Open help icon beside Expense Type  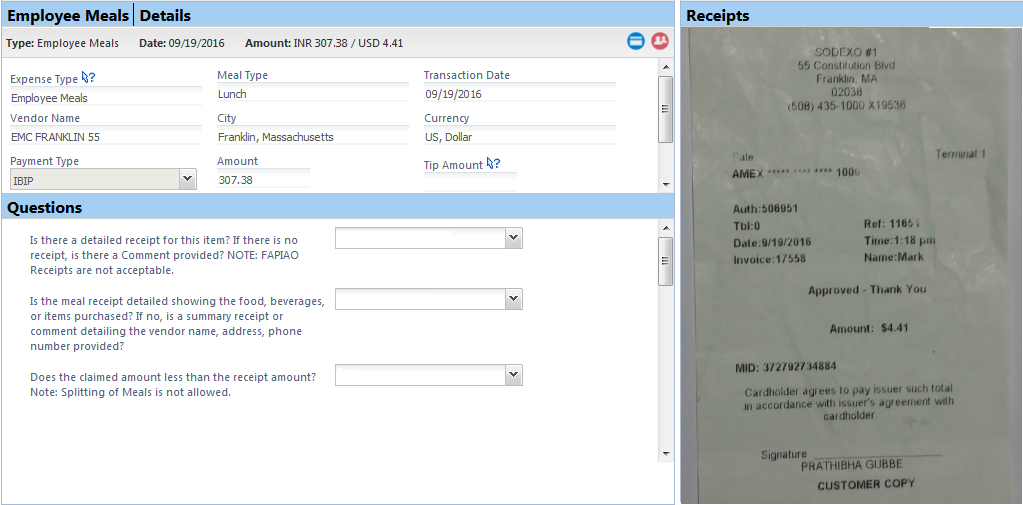pos(88,78)
